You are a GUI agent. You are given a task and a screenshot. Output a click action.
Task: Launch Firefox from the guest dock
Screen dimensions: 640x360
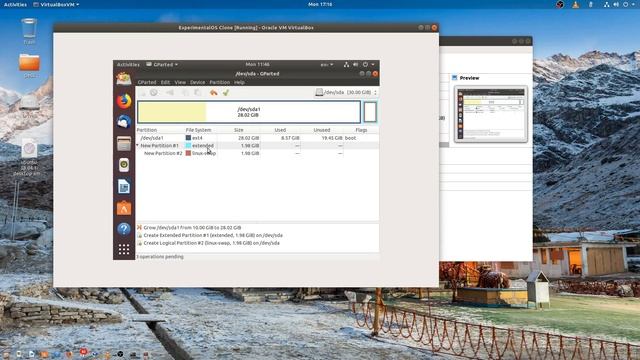(124, 101)
